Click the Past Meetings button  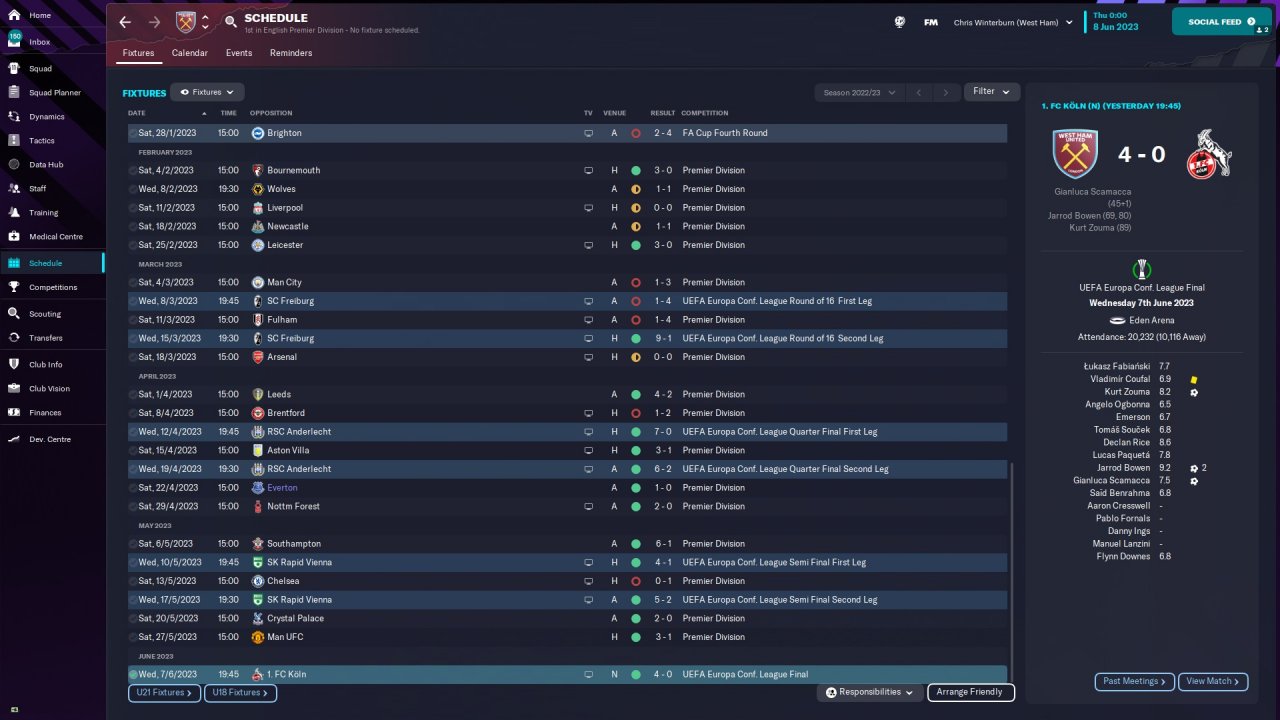coord(1135,682)
